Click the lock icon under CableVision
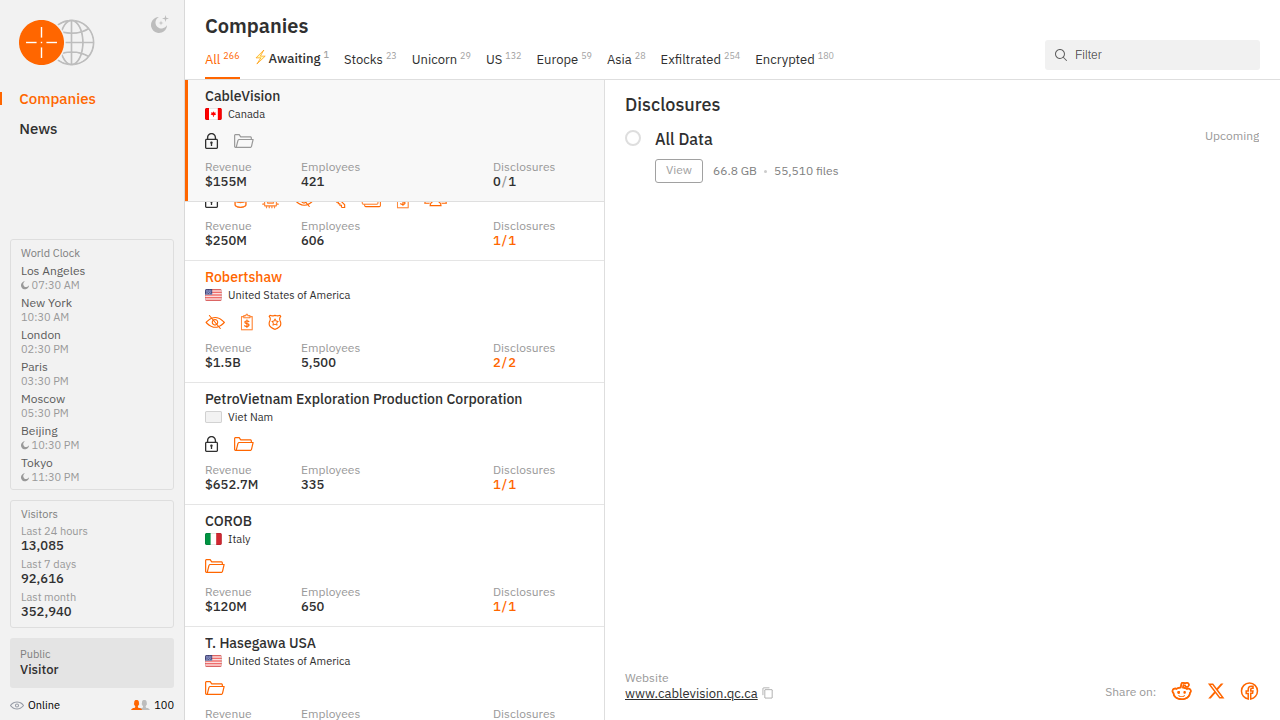This screenshot has width=1280, height=720. click(x=212, y=141)
